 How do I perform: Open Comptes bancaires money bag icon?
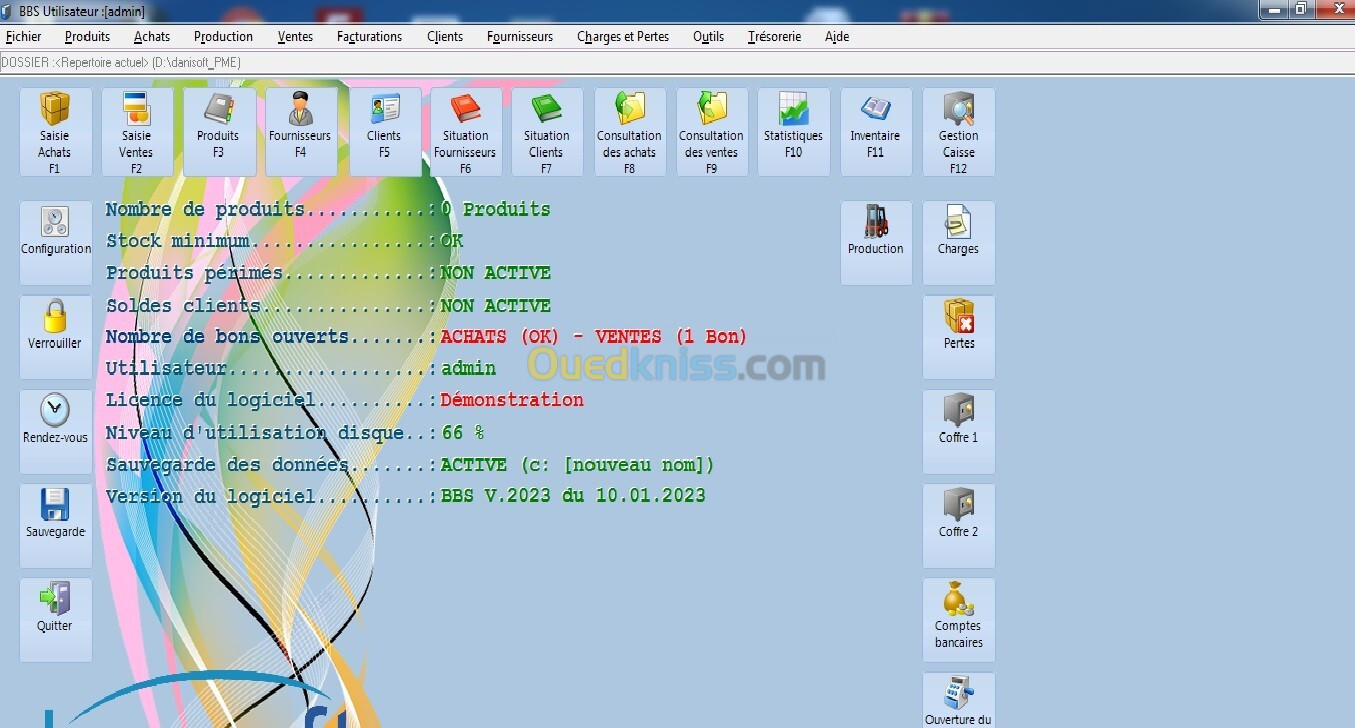pyautogui.click(x=959, y=620)
